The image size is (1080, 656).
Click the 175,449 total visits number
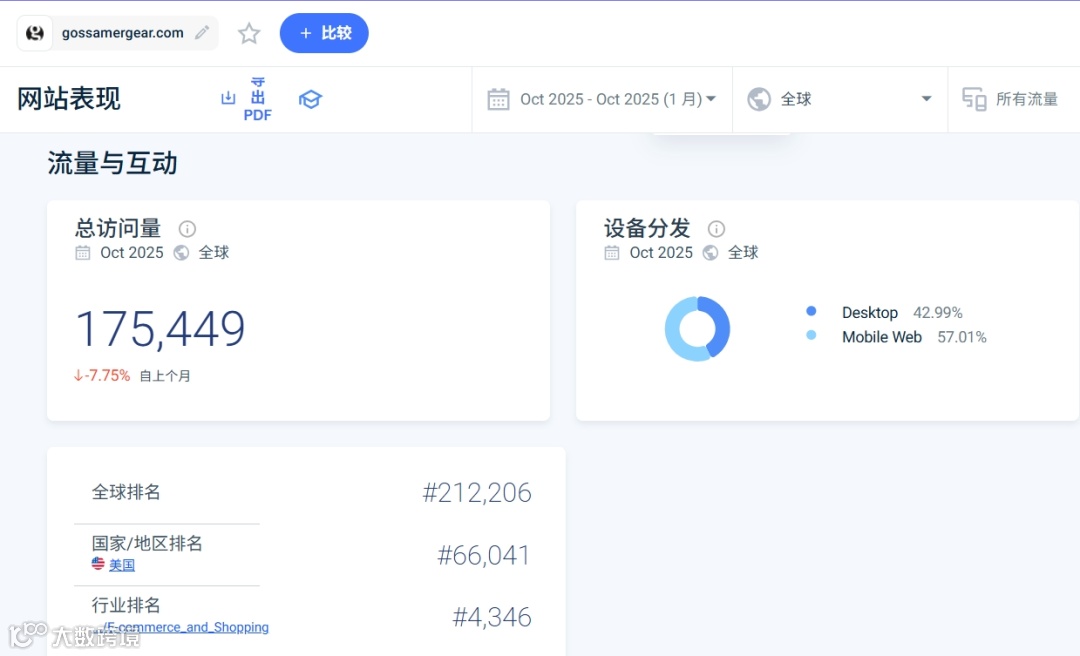(x=160, y=329)
